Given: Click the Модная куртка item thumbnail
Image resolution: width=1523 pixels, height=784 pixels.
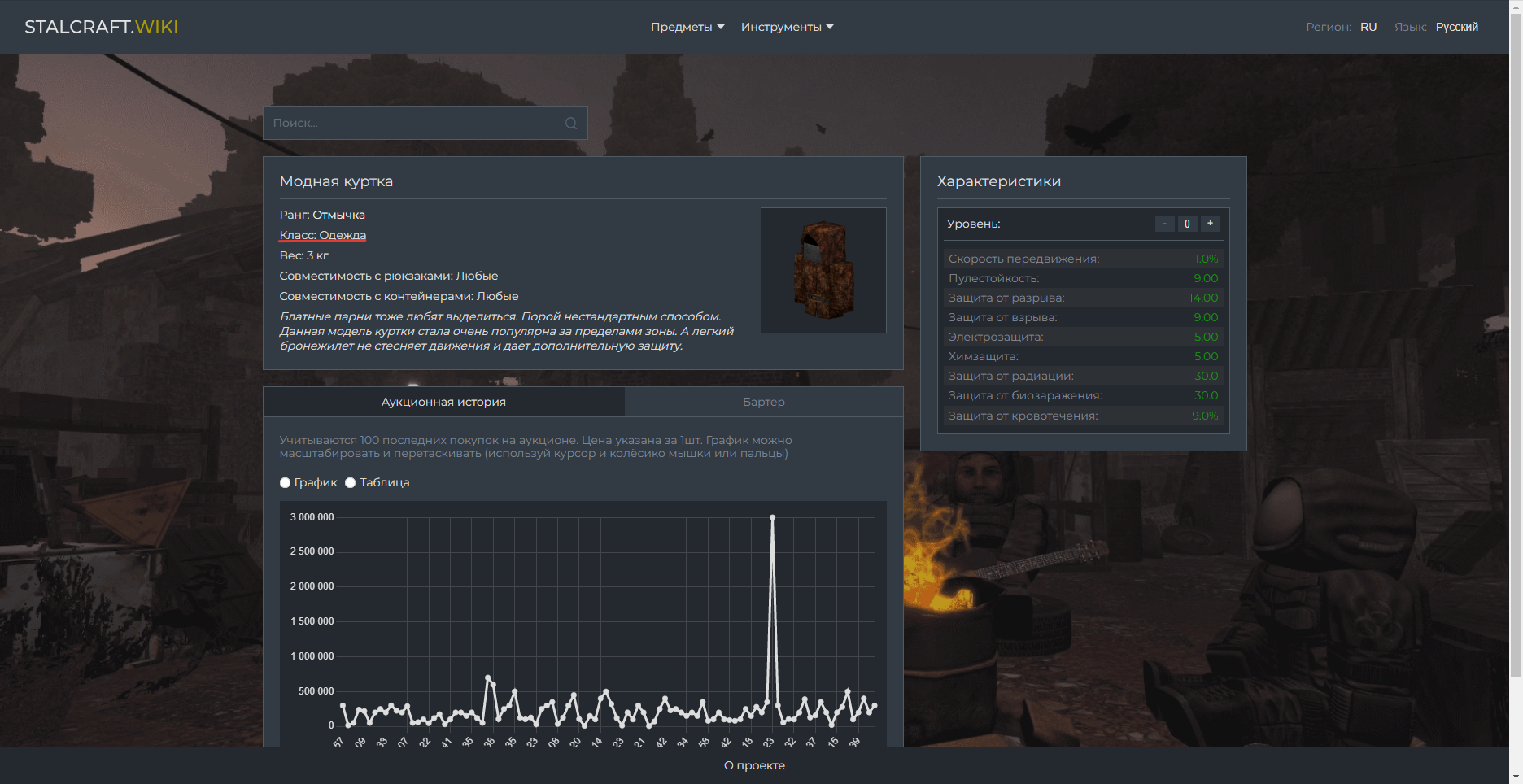Looking at the screenshot, I should click(823, 270).
